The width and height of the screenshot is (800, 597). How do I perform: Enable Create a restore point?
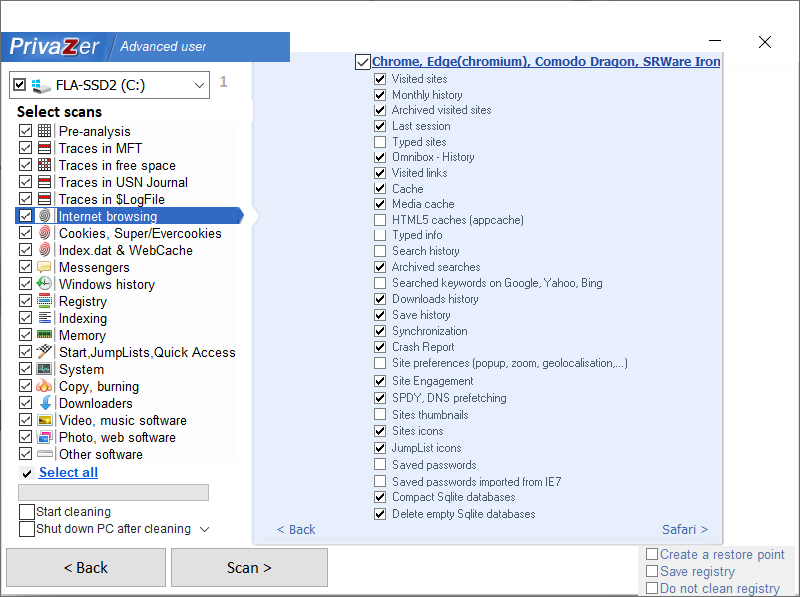(x=652, y=554)
